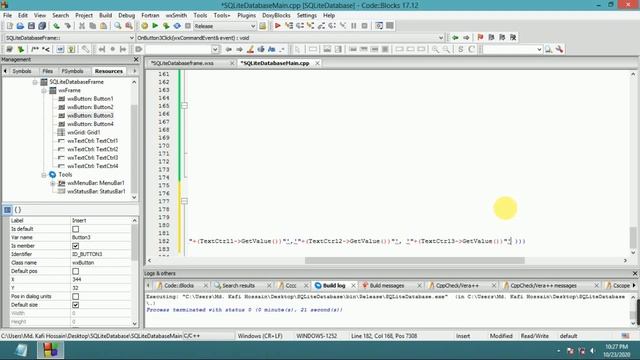Select wxButton: Button3 in resource tree
Image resolution: width=640 pixels, height=360 pixels.
(90, 116)
